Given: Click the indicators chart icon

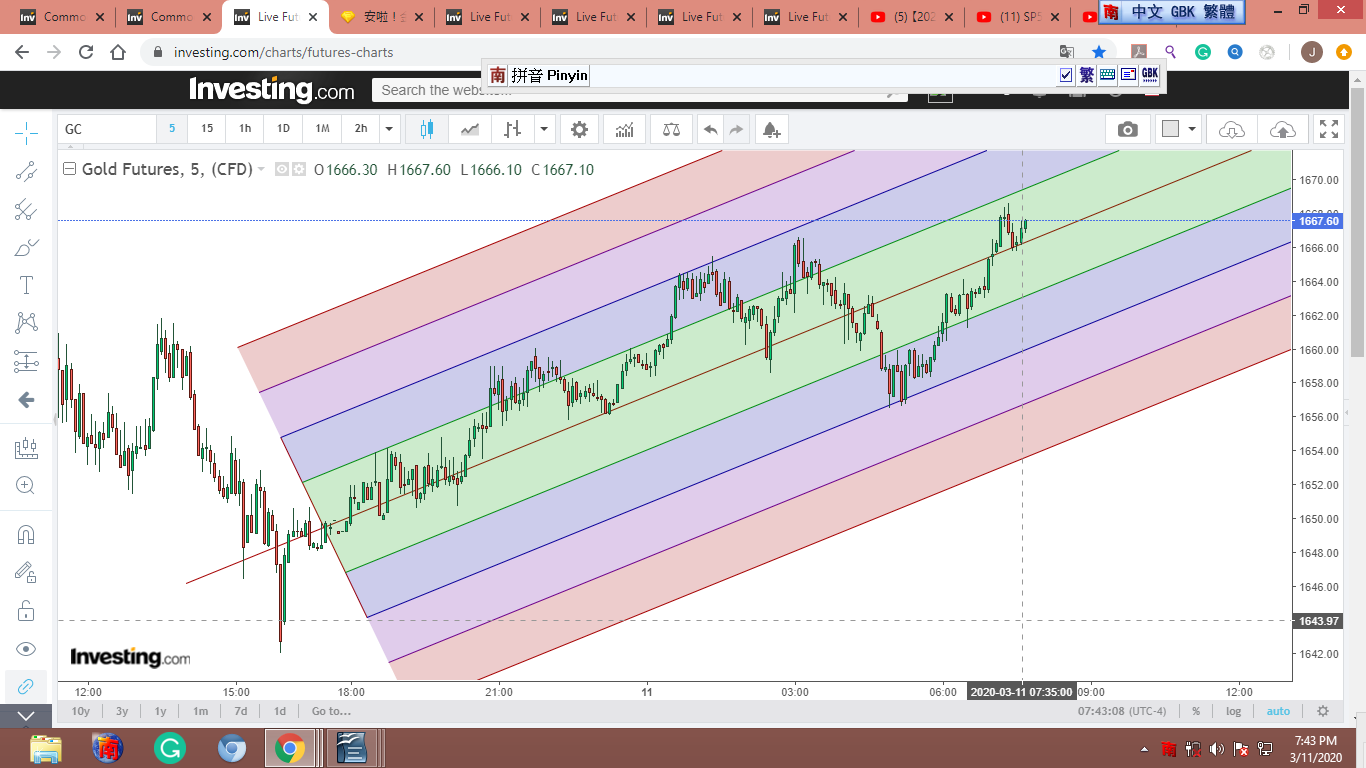Looking at the screenshot, I should [x=625, y=129].
